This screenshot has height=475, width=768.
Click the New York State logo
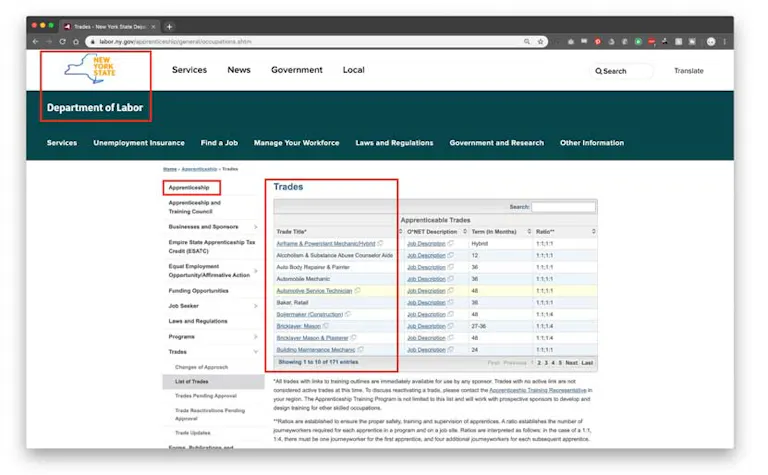(x=96, y=71)
